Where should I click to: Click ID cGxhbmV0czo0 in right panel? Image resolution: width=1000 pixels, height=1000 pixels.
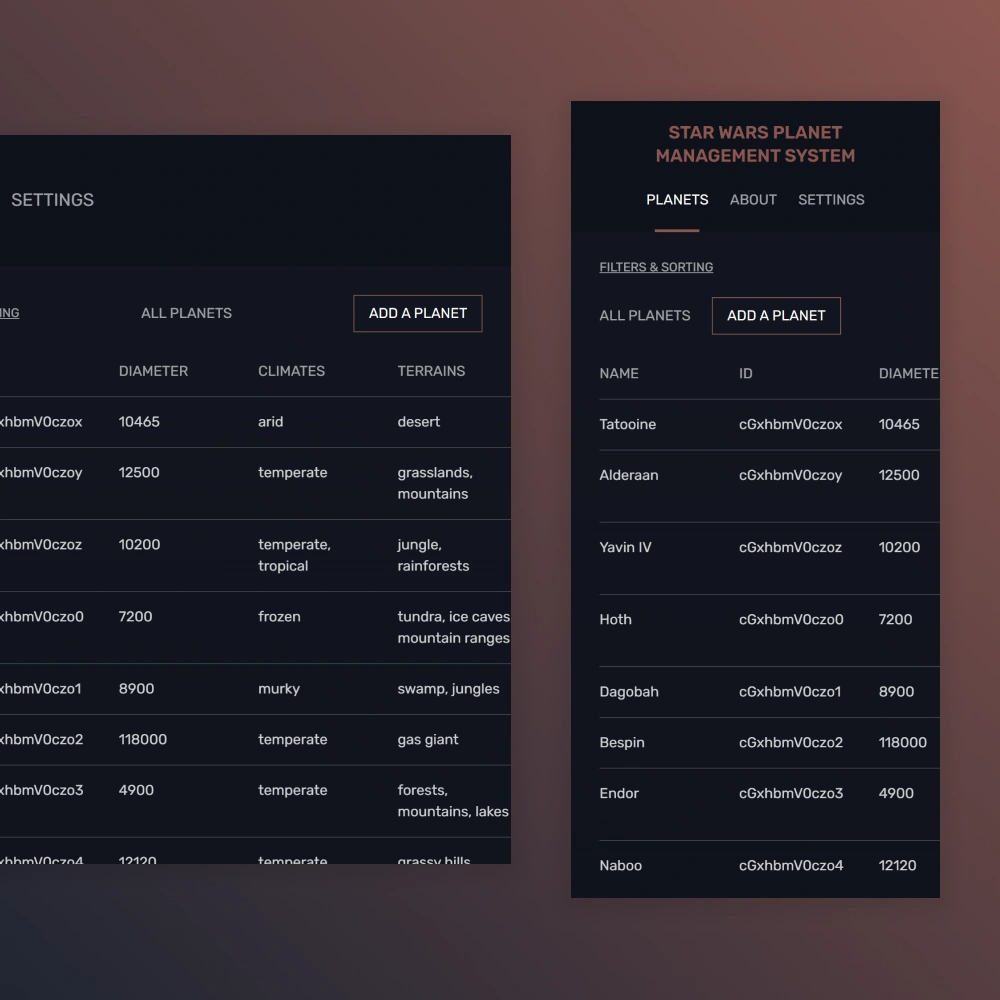click(x=791, y=619)
